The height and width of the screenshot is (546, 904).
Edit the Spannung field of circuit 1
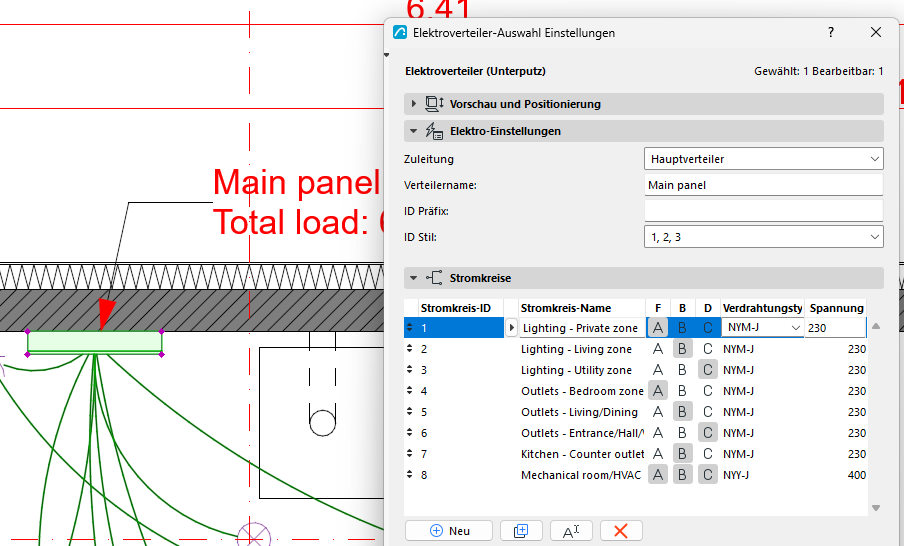[835, 327]
